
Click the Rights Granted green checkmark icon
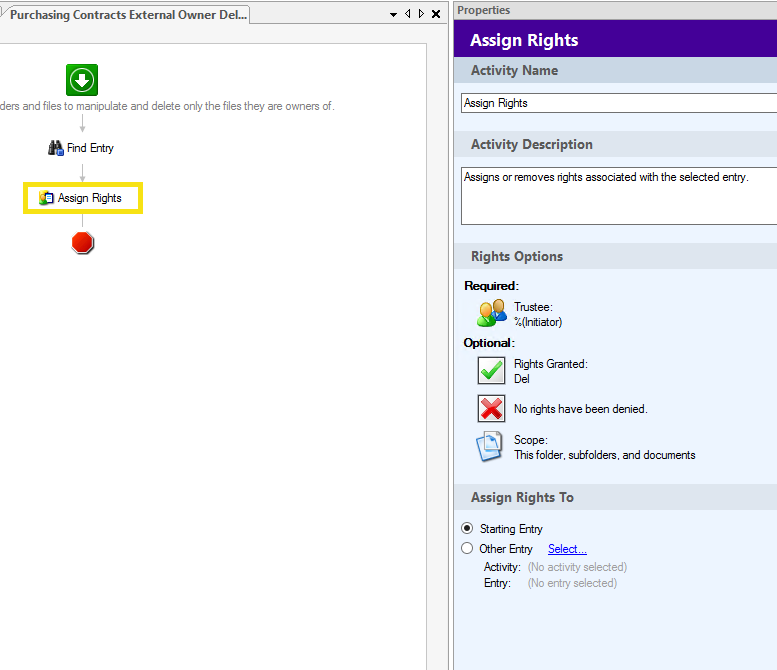coord(491,371)
